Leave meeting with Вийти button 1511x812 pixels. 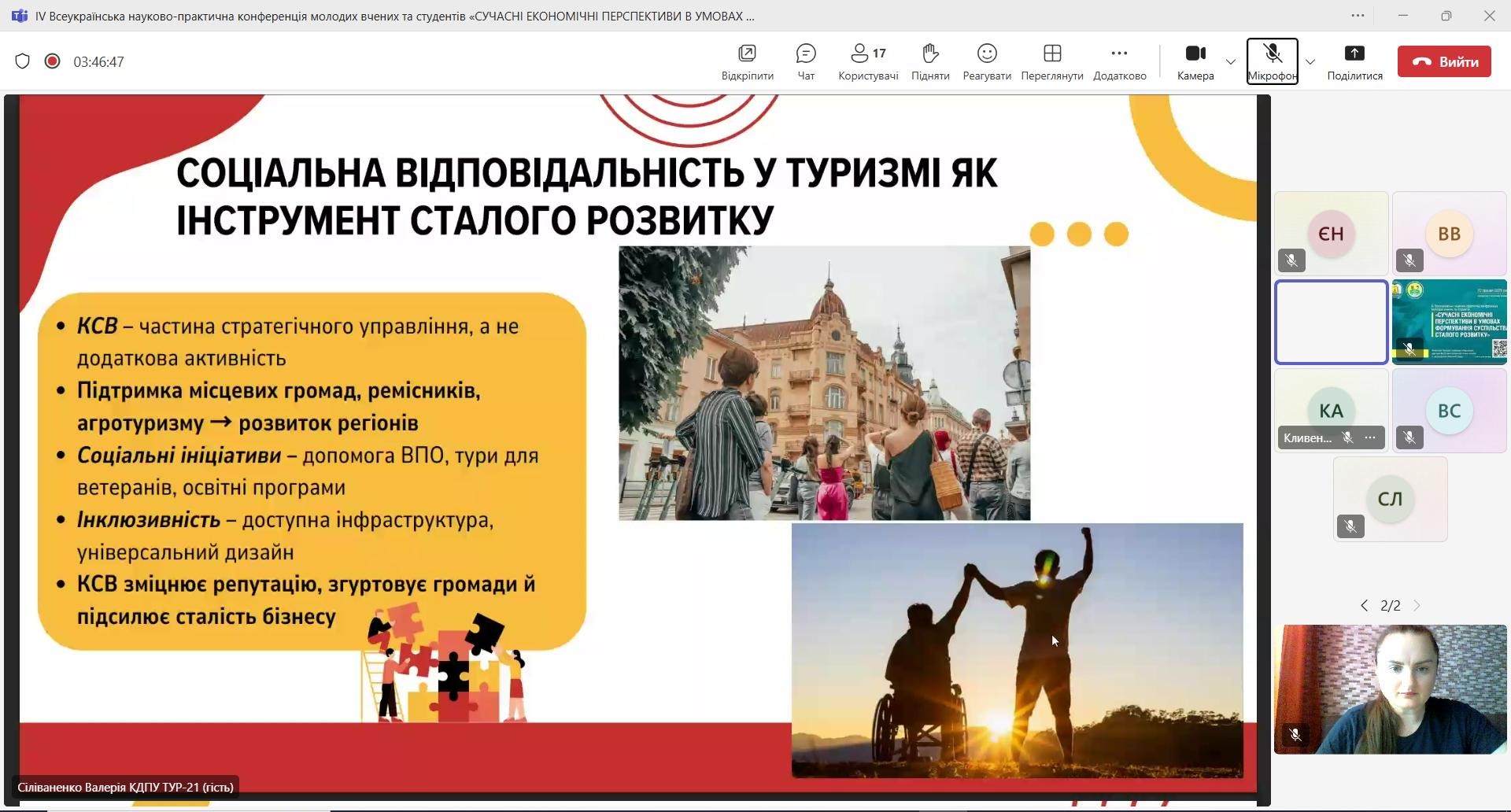click(x=1443, y=61)
